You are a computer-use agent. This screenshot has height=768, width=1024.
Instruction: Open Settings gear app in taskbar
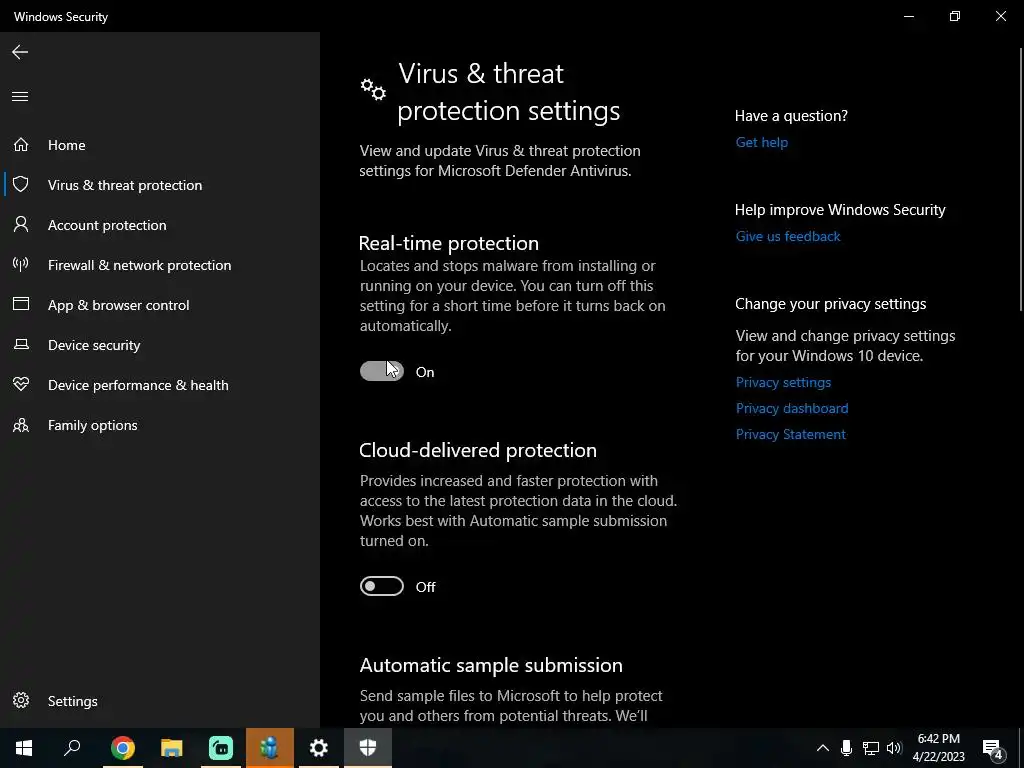click(x=319, y=748)
